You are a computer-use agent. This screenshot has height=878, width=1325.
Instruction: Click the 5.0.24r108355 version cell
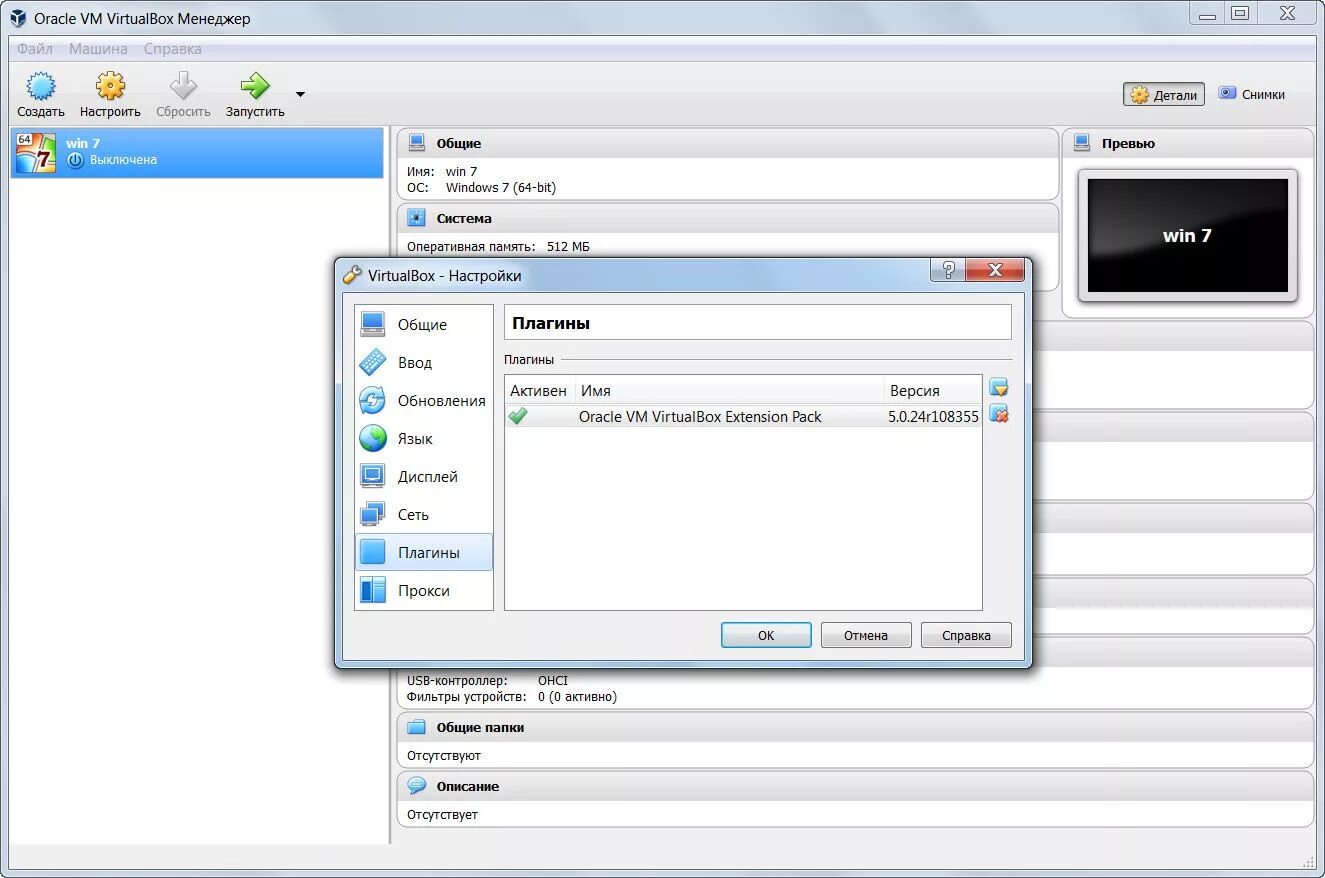tap(933, 417)
